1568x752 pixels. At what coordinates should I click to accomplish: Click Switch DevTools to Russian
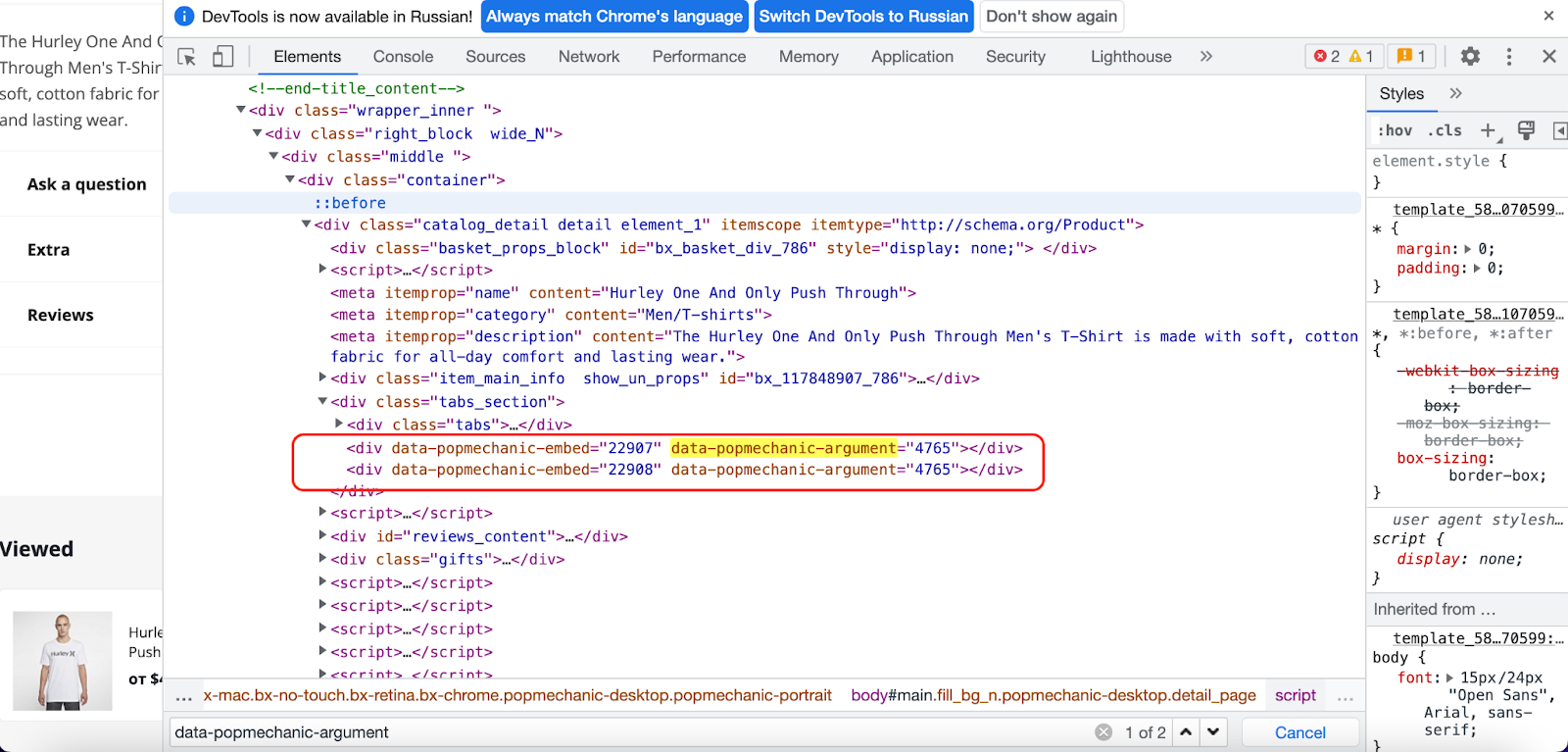point(863,16)
